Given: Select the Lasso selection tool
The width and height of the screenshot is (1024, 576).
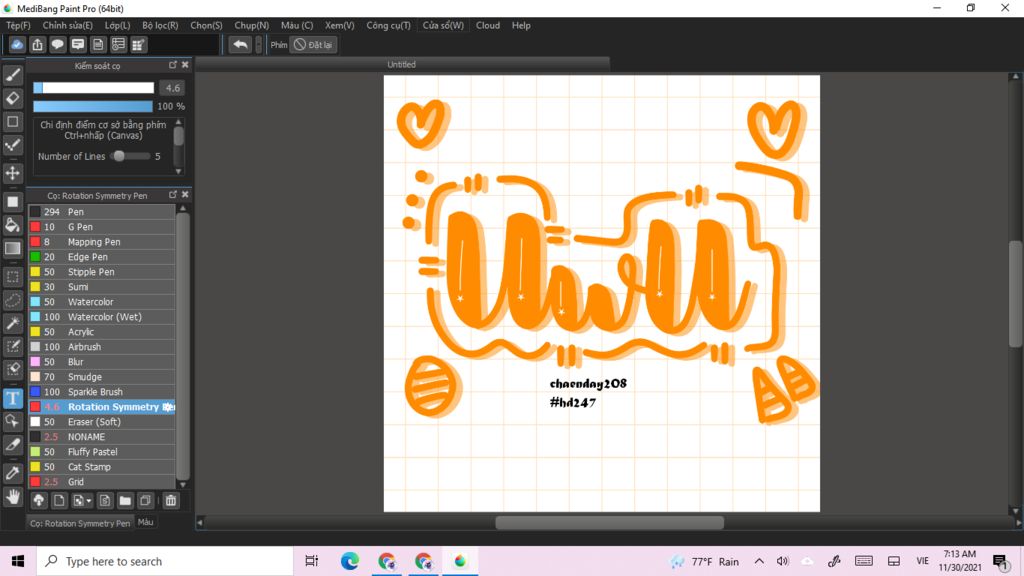Looking at the screenshot, I should (12, 300).
